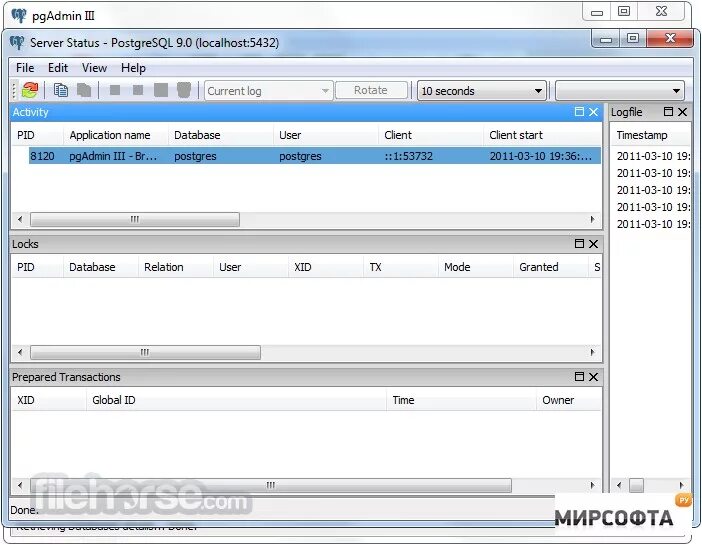Screen dimensions: 702x545
Task: Click the greyed-out copy icon beside blue Copy
Action: pos(84,90)
